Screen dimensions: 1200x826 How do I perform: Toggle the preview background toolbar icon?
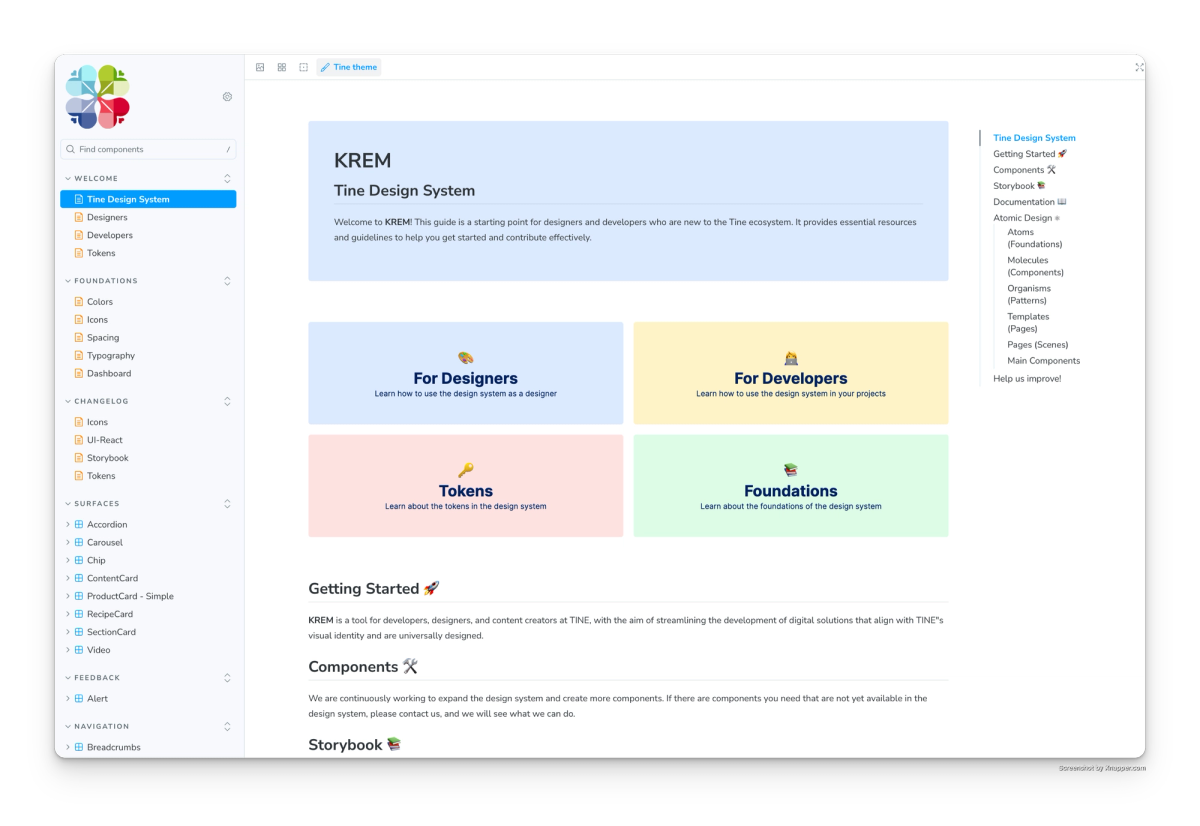point(260,67)
